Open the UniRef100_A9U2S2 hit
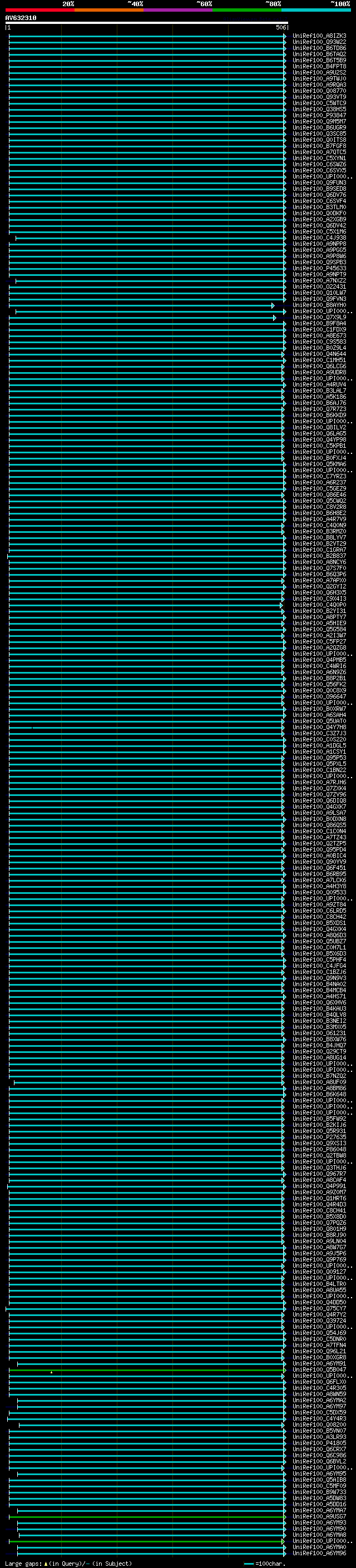Image resolution: width=356 pixels, height=1568 pixels. pos(319,72)
